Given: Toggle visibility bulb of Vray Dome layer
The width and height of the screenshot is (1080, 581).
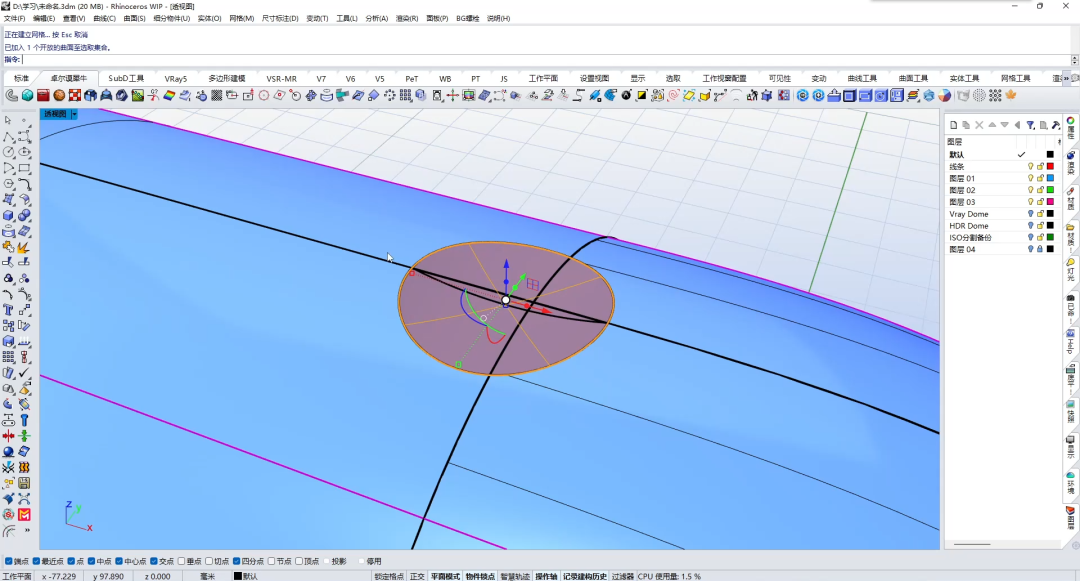Looking at the screenshot, I should coord(1031,214).
